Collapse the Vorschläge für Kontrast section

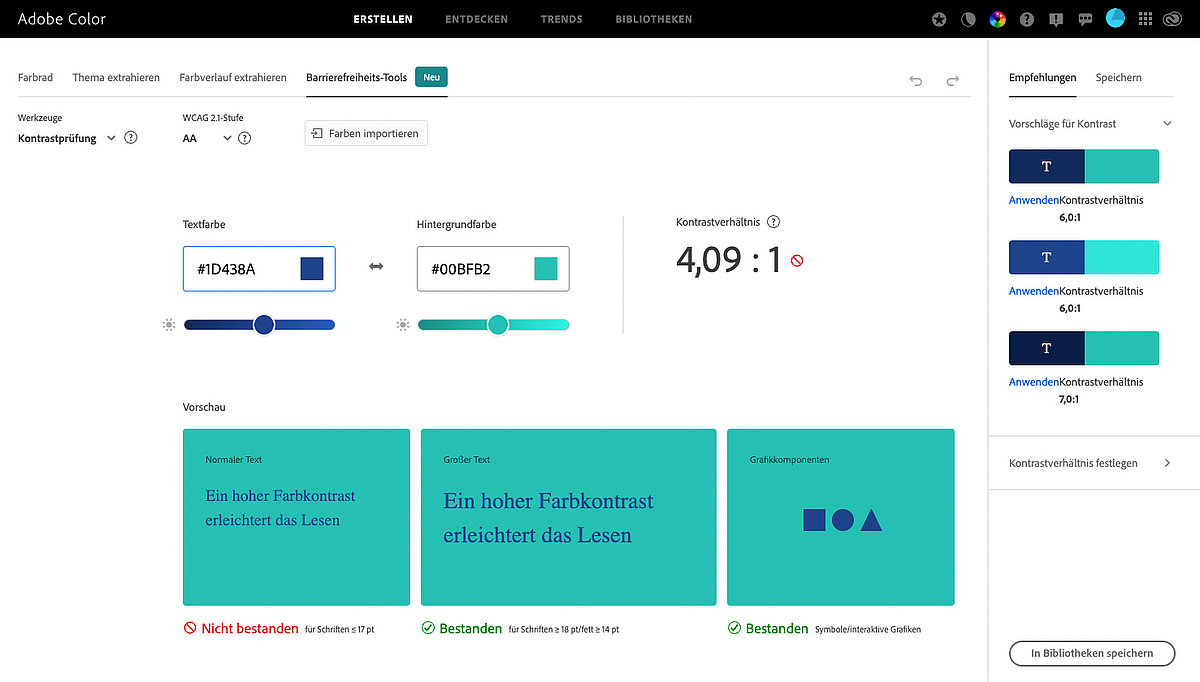click(x=1167, y=124)
